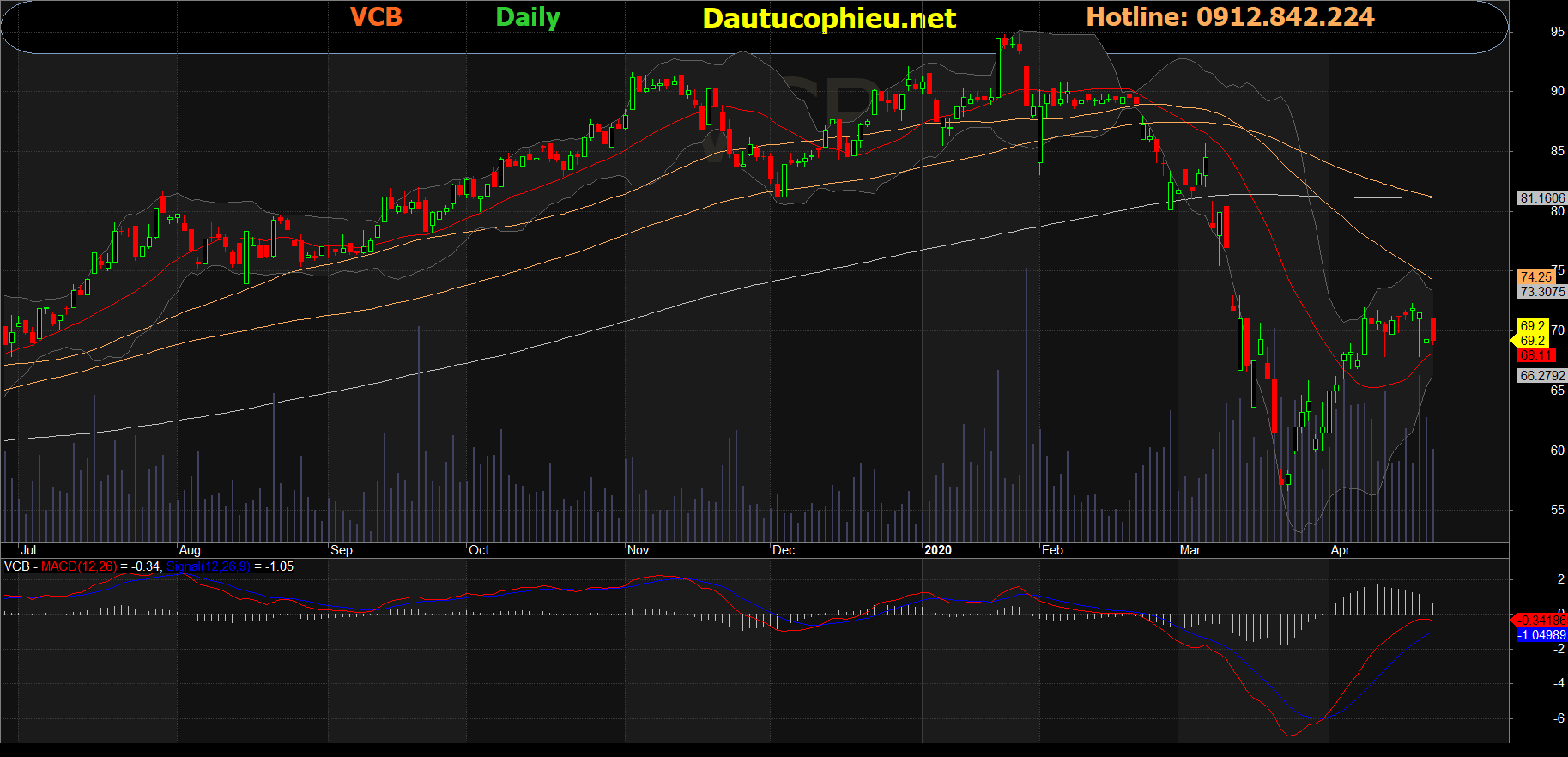Viewport: 1568px width, 757px height.
Task: Click the 65 price axis label
Action: click(1557, 391)
